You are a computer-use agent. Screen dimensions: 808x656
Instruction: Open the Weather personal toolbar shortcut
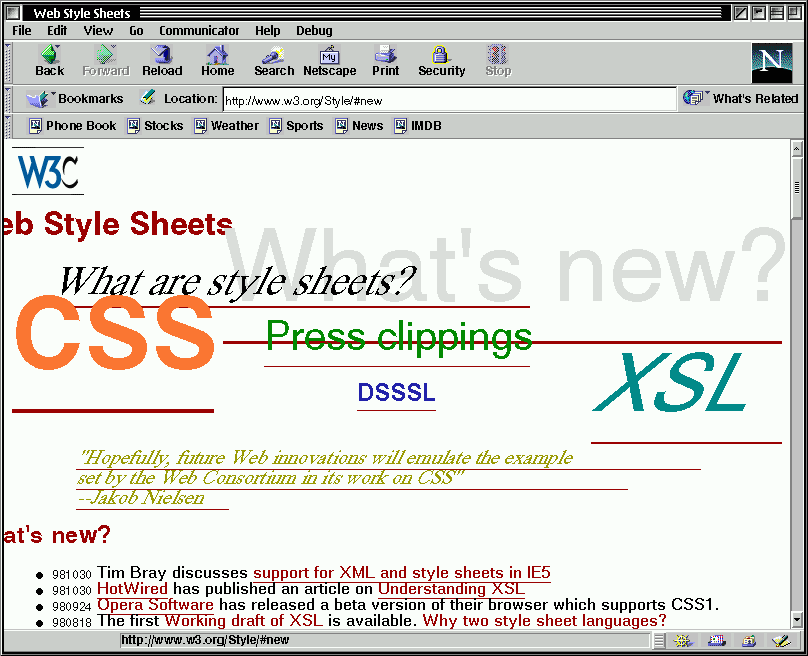226,126
